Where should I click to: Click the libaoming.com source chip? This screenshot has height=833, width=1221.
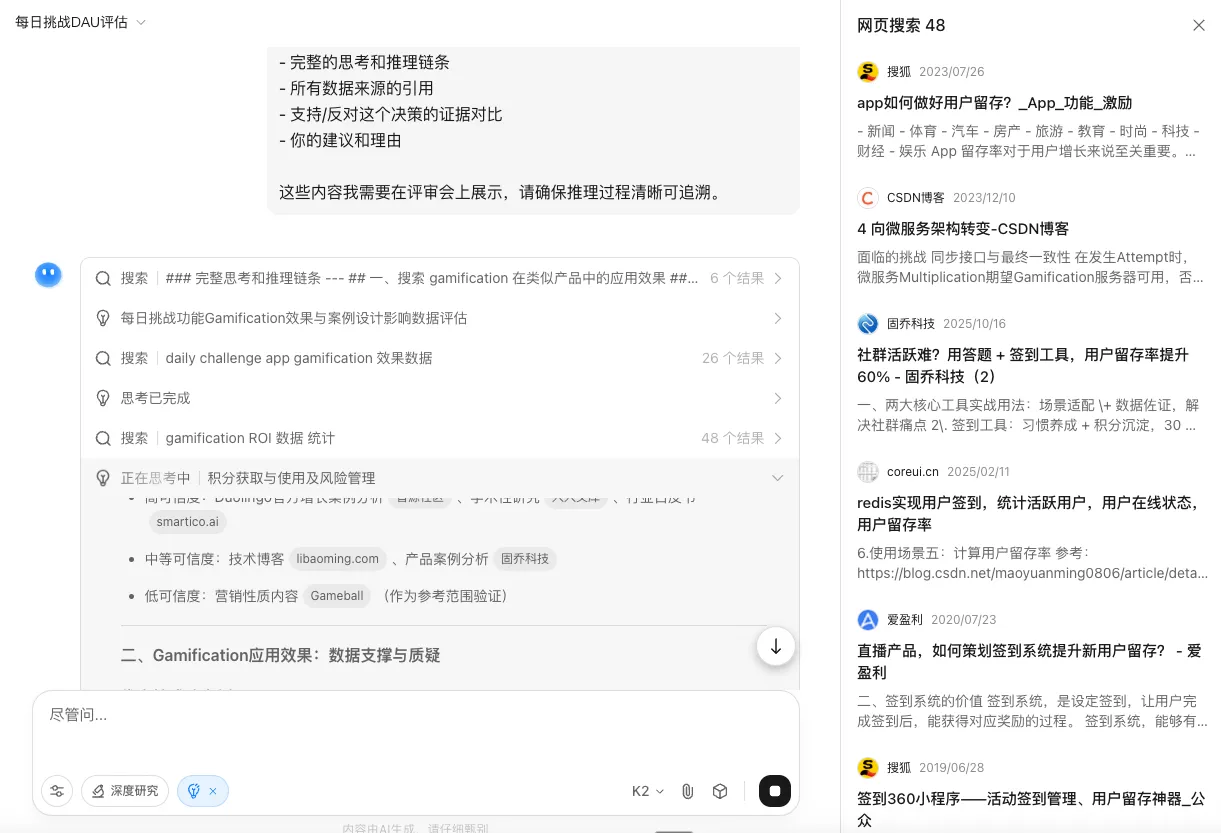[338, 559]
